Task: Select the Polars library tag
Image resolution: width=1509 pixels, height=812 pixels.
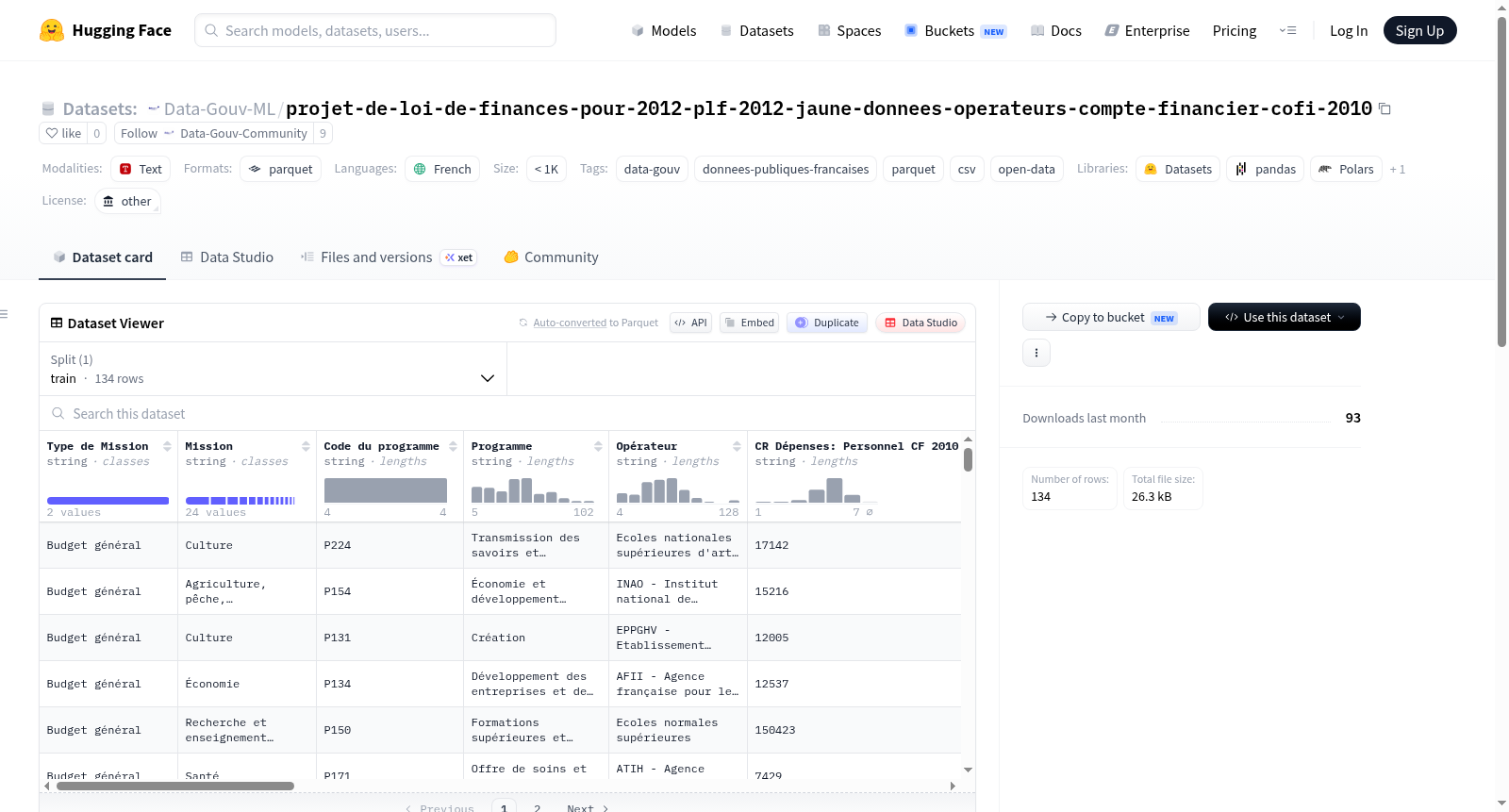Action: coord(1346,169)
